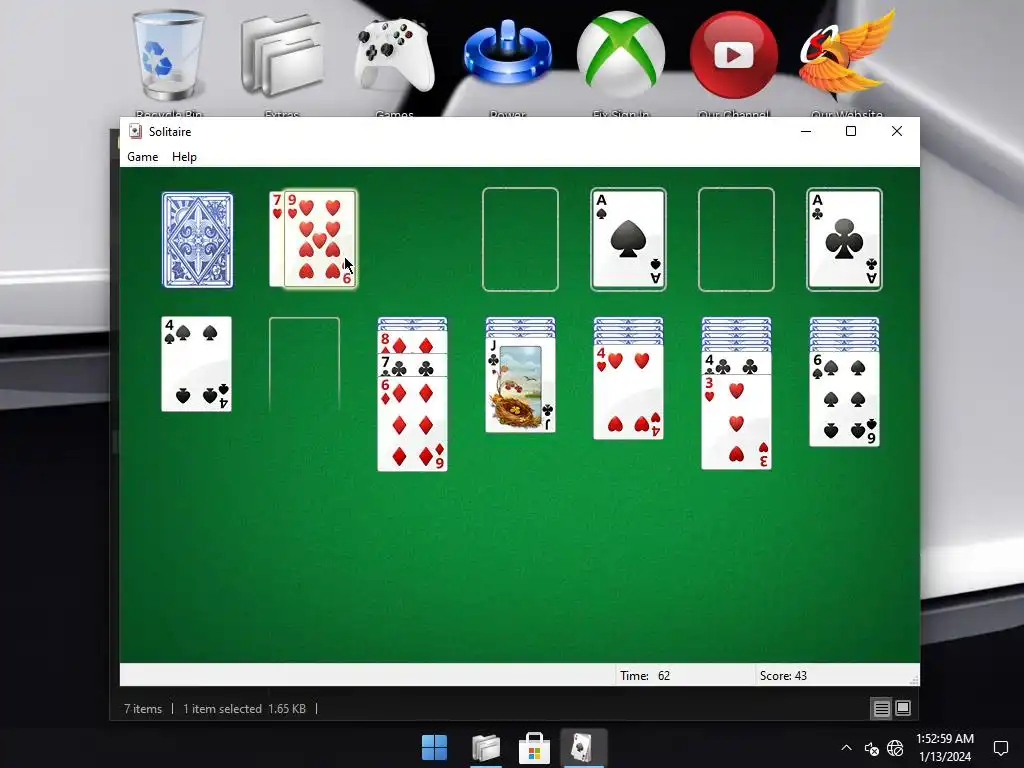Maximize the Solitaire window
The image size is (1024, 768).
click(851, 131)
